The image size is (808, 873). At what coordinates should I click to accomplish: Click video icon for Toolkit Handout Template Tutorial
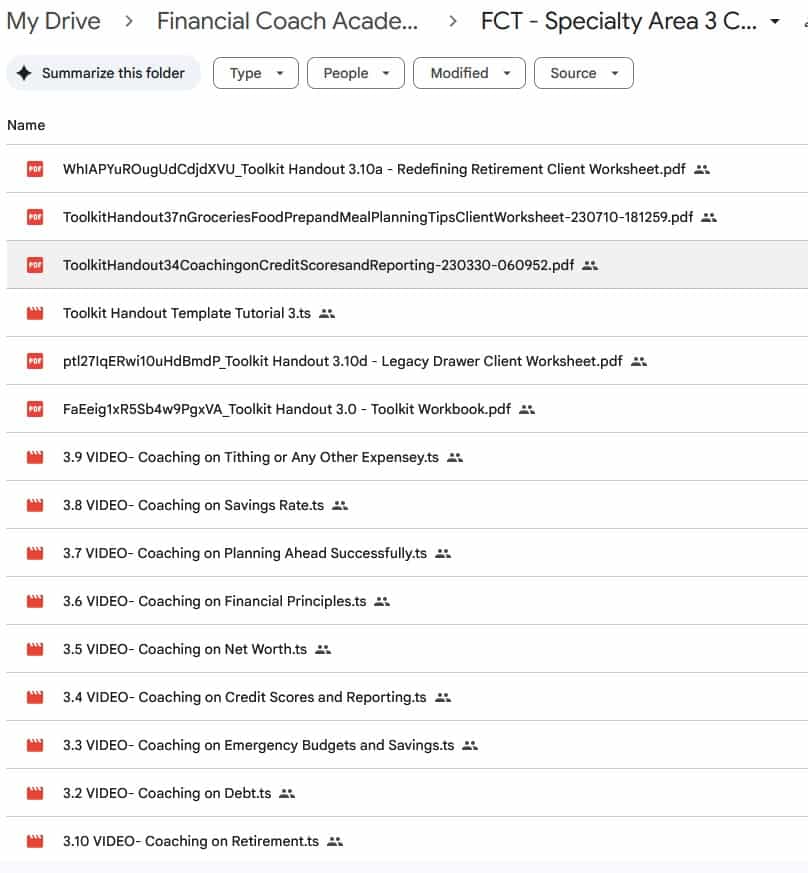click(x=35, y=313)
